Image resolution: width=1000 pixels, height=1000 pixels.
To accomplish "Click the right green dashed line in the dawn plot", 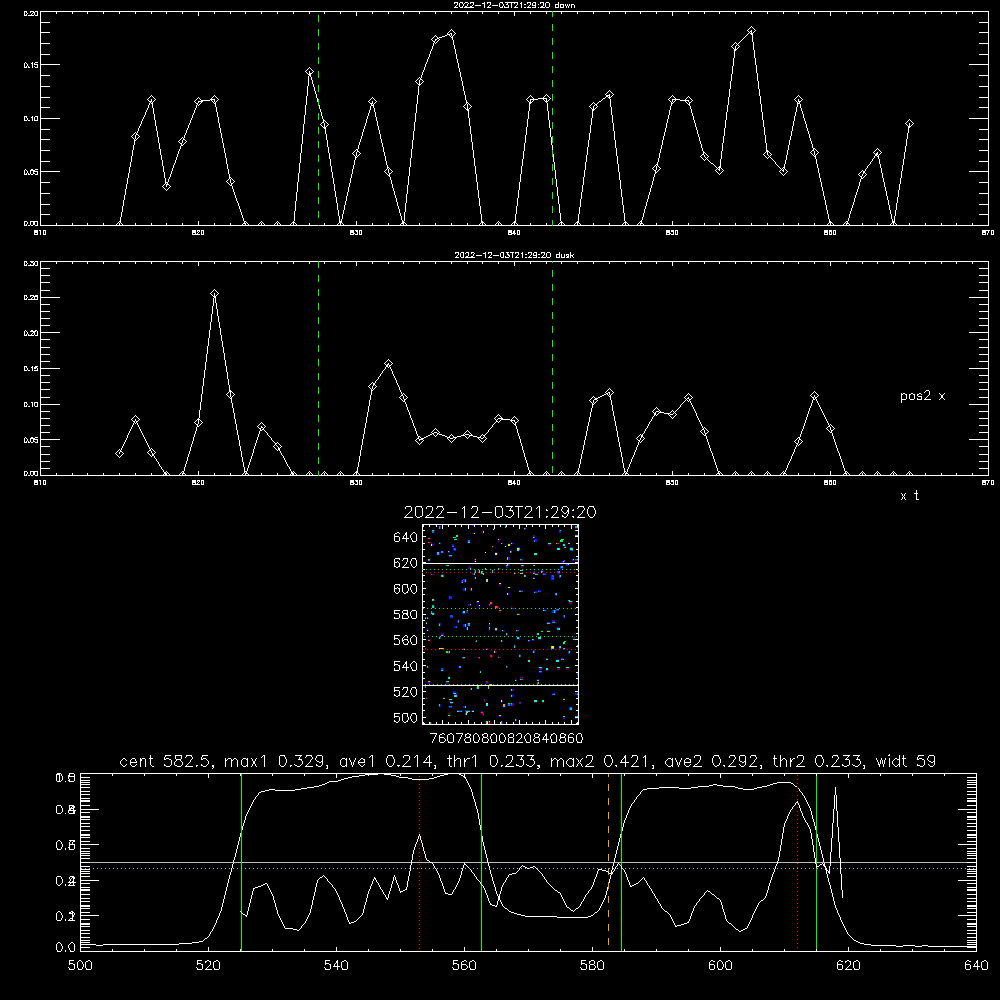I will pos(552,118).
